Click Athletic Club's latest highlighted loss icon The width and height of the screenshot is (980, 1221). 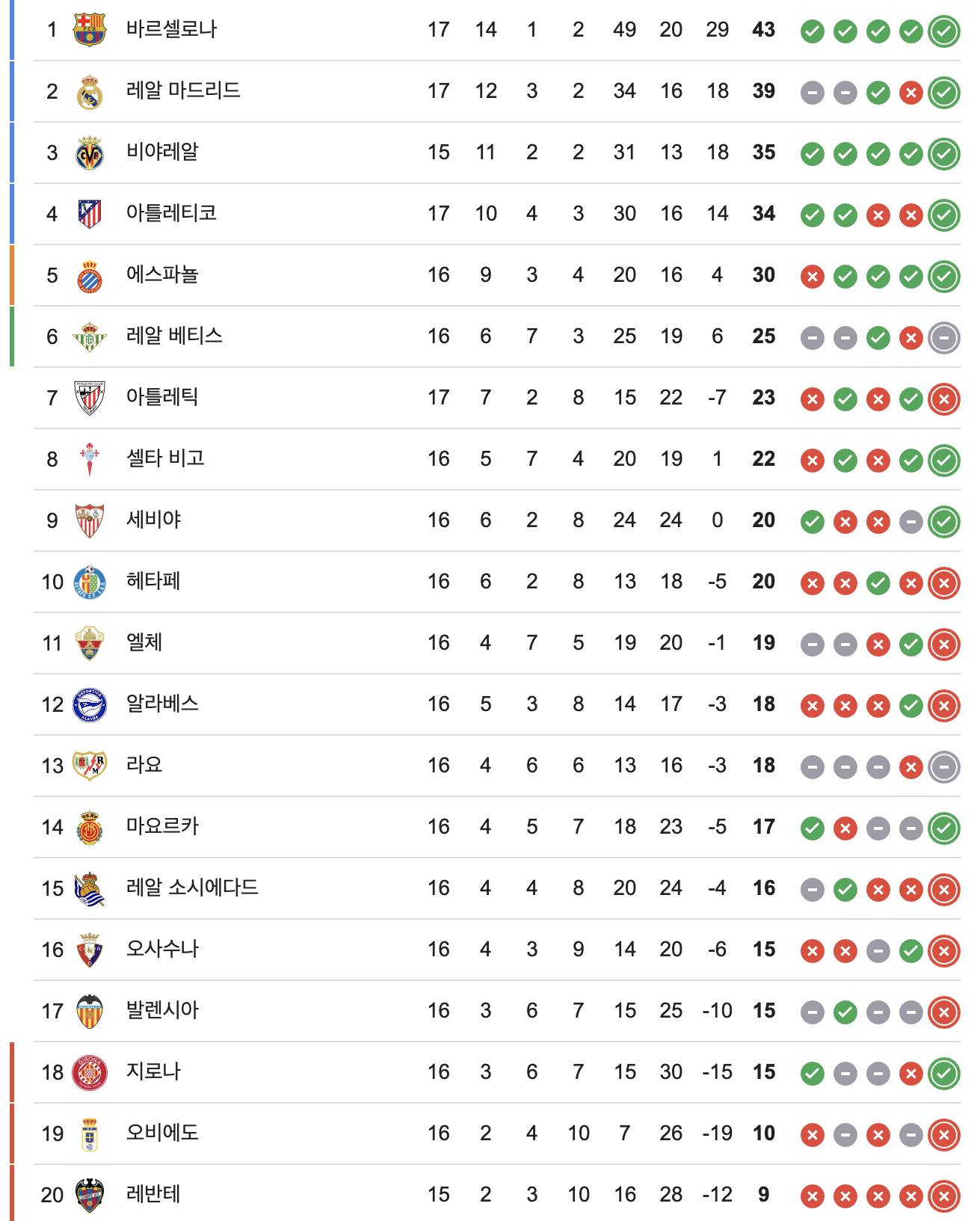click(x=943, y=399)
